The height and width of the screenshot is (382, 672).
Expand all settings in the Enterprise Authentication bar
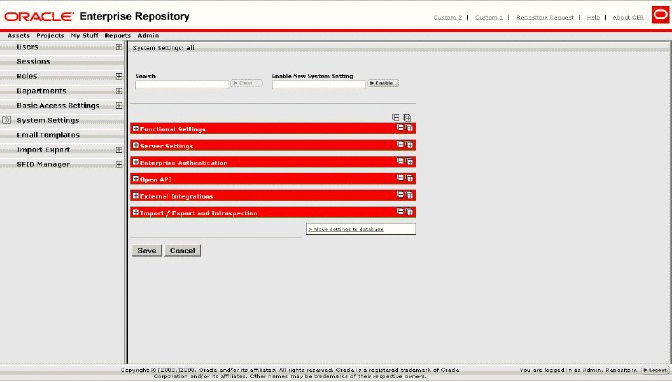click(409, 161)
